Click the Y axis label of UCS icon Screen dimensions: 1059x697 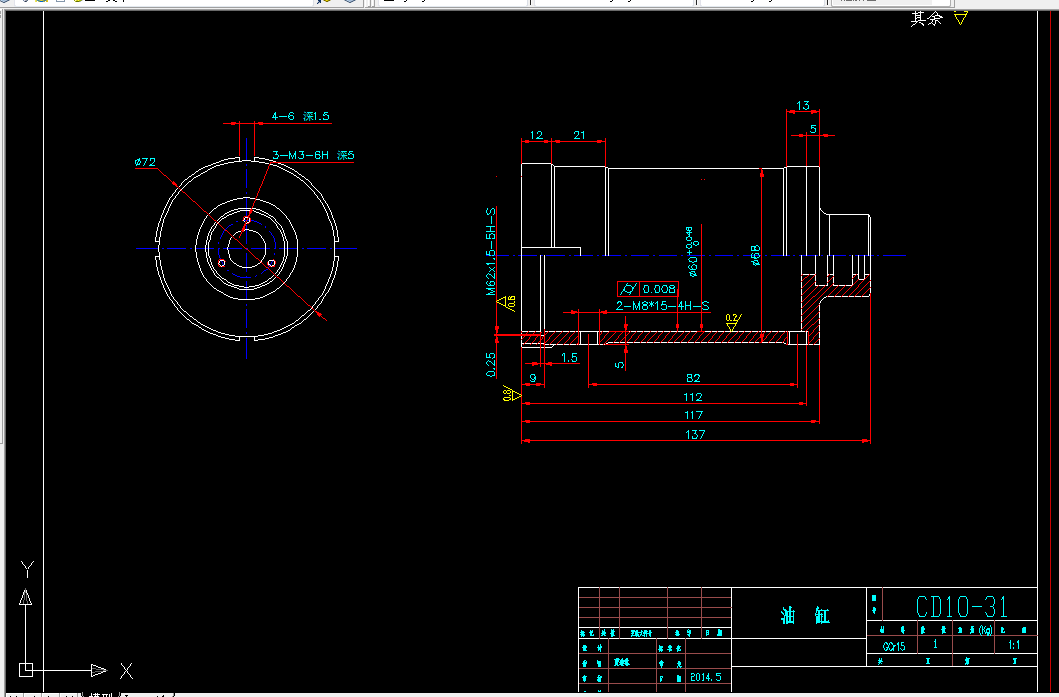(x=27, y=569)
